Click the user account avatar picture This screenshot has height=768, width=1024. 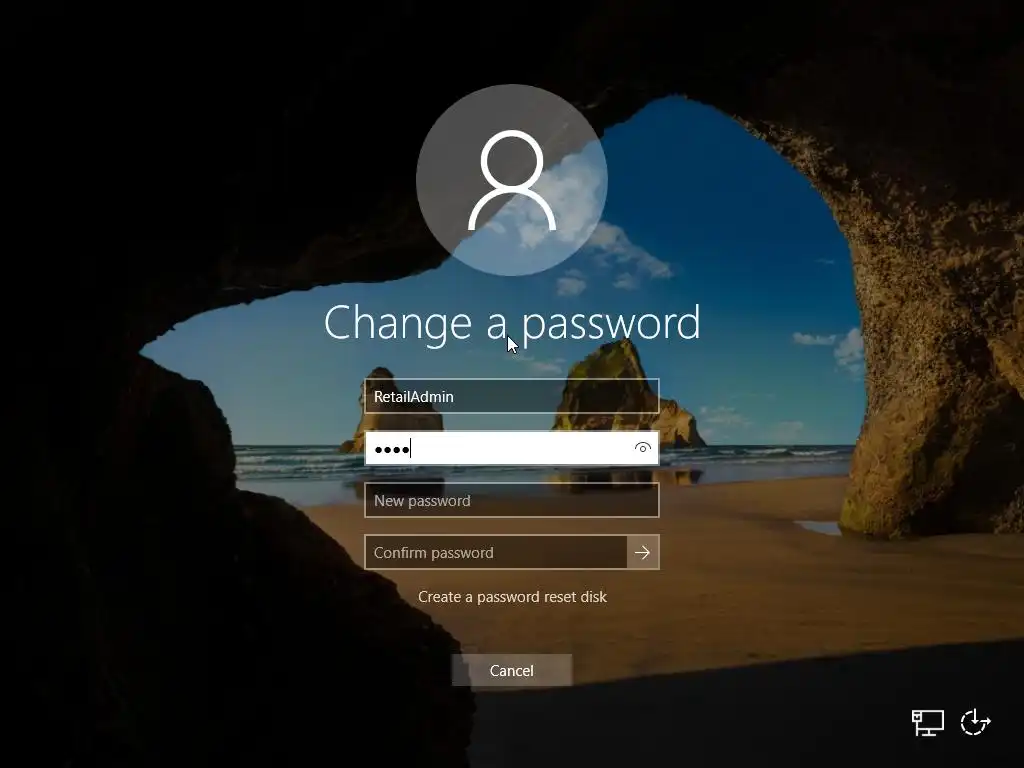pos(512,180)
